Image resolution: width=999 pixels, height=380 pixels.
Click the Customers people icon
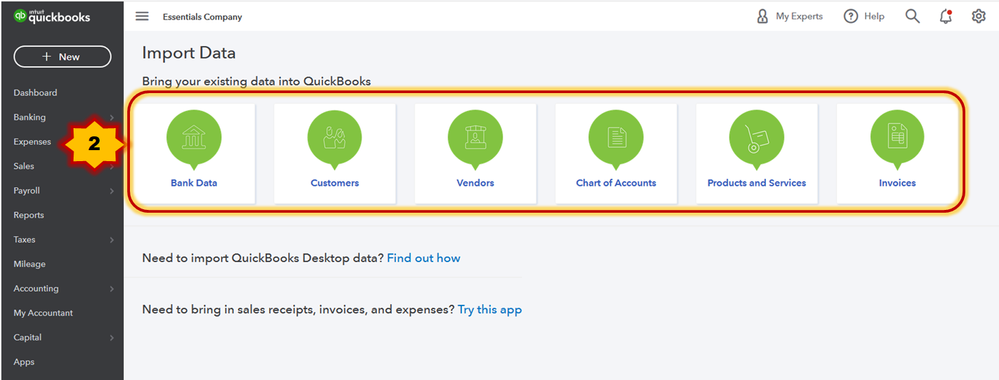(x=334, y=137)
